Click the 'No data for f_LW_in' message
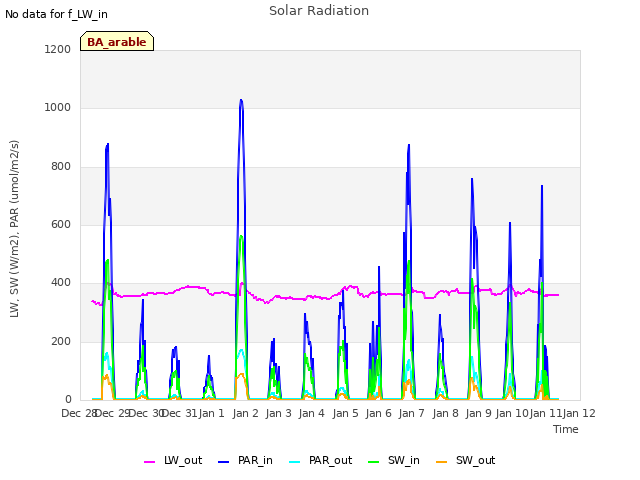This screenshot has width=640, height=480. pyautogui.click(x=56, y=14)
